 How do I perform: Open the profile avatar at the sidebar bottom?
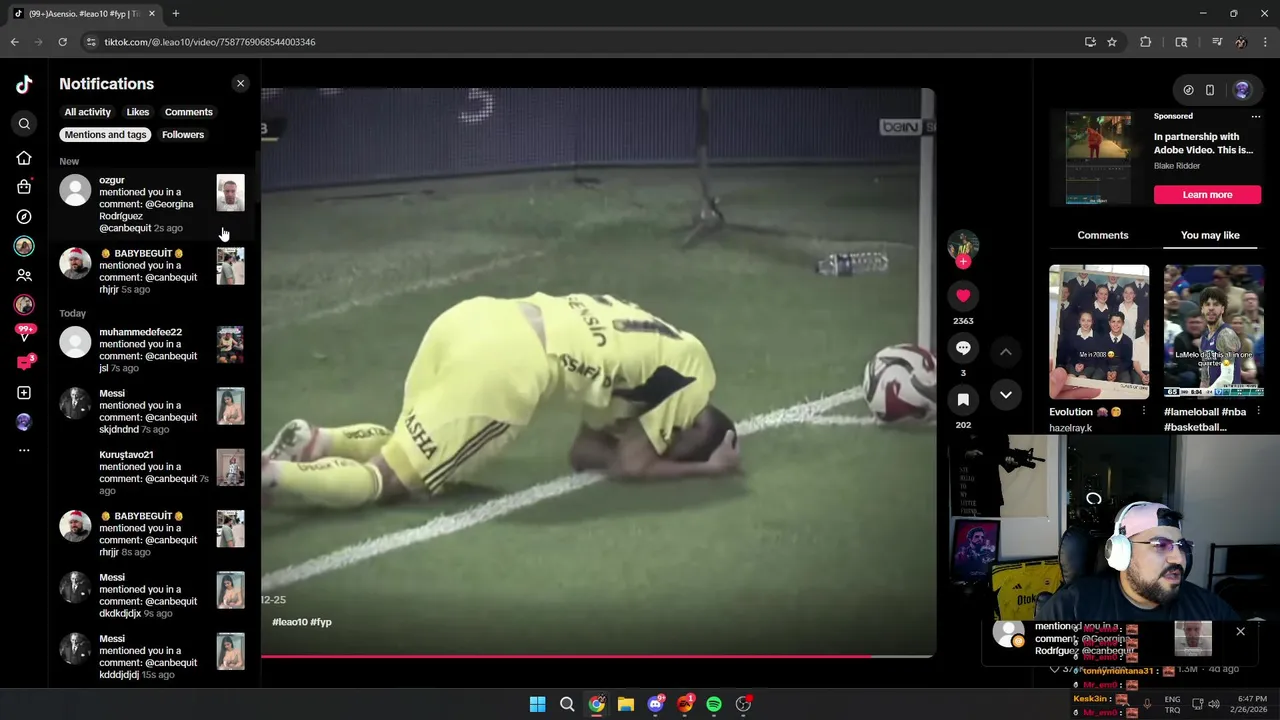24,422
